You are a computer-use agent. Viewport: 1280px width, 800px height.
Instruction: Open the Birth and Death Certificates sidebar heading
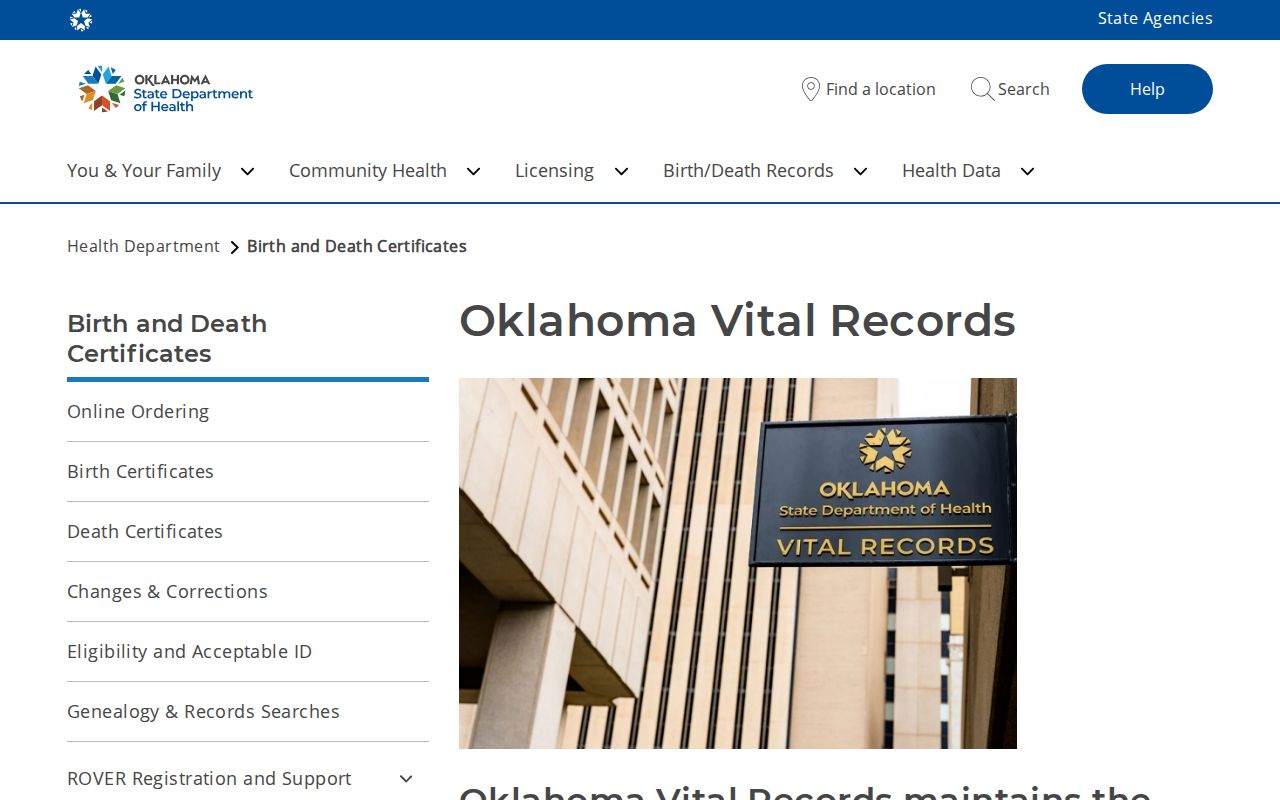pos(167,338)
